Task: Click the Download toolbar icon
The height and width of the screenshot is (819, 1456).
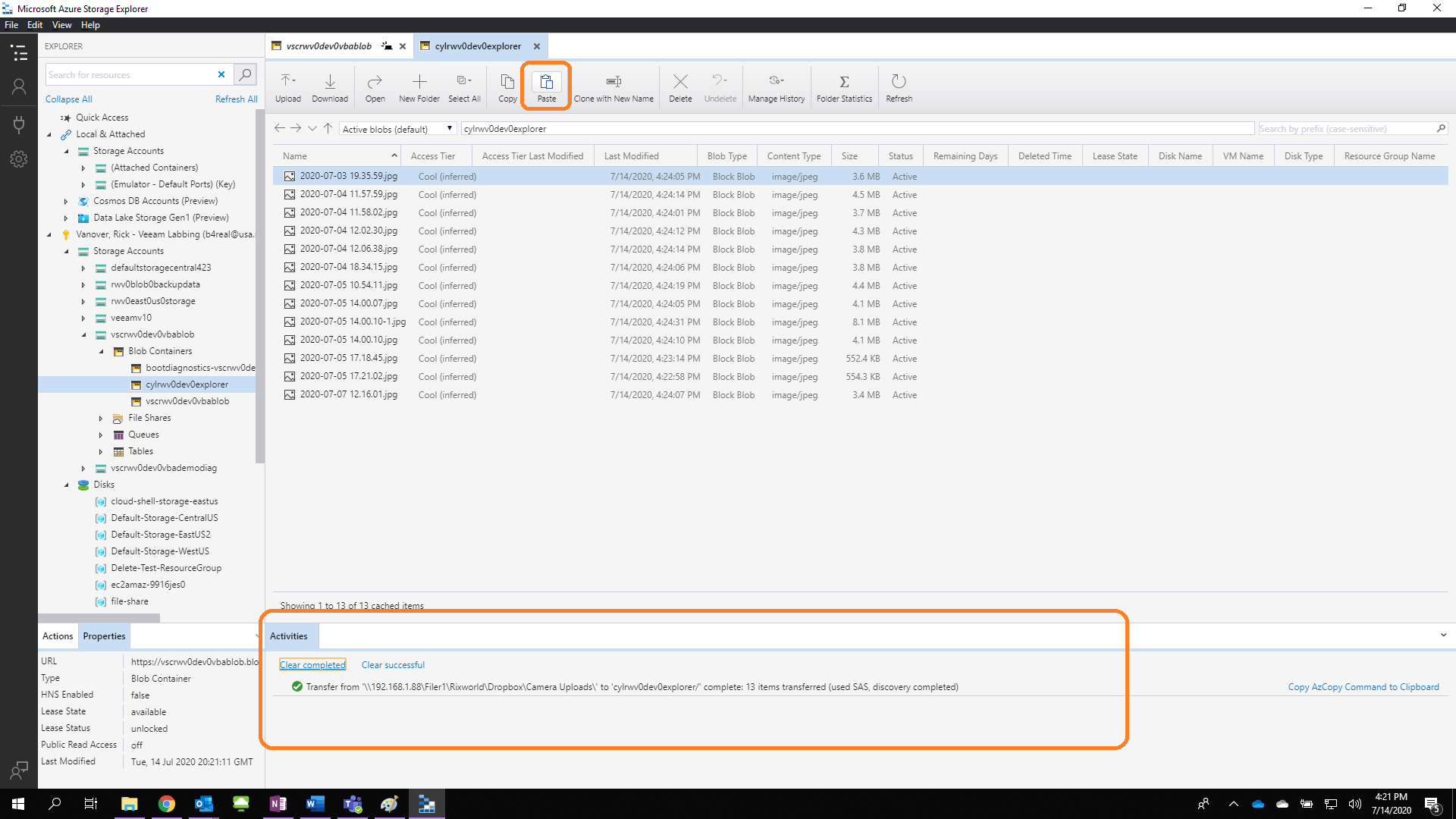Action: tap(330, 87)
